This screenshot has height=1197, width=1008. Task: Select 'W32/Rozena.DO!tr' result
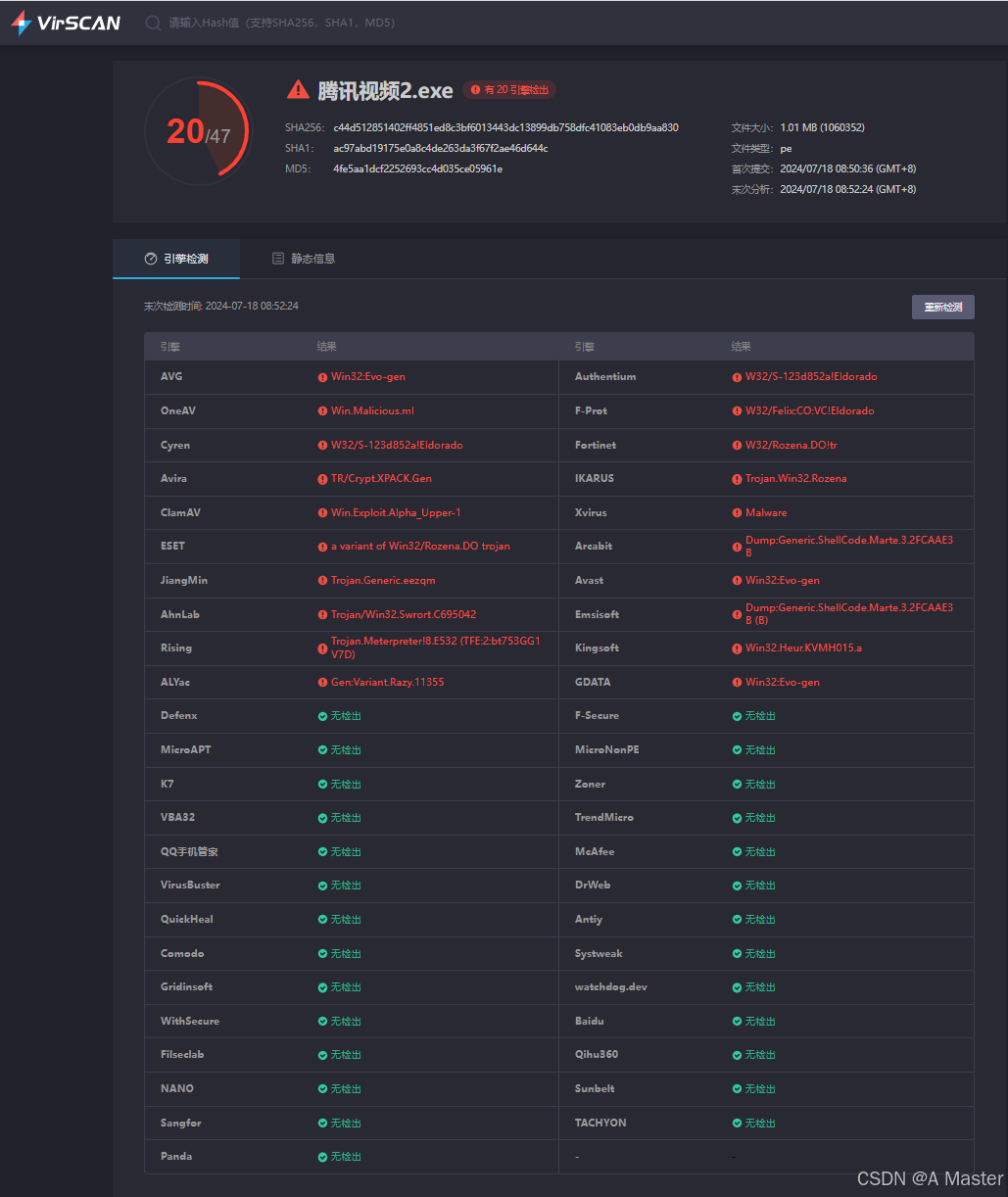[x=792, y=446]
